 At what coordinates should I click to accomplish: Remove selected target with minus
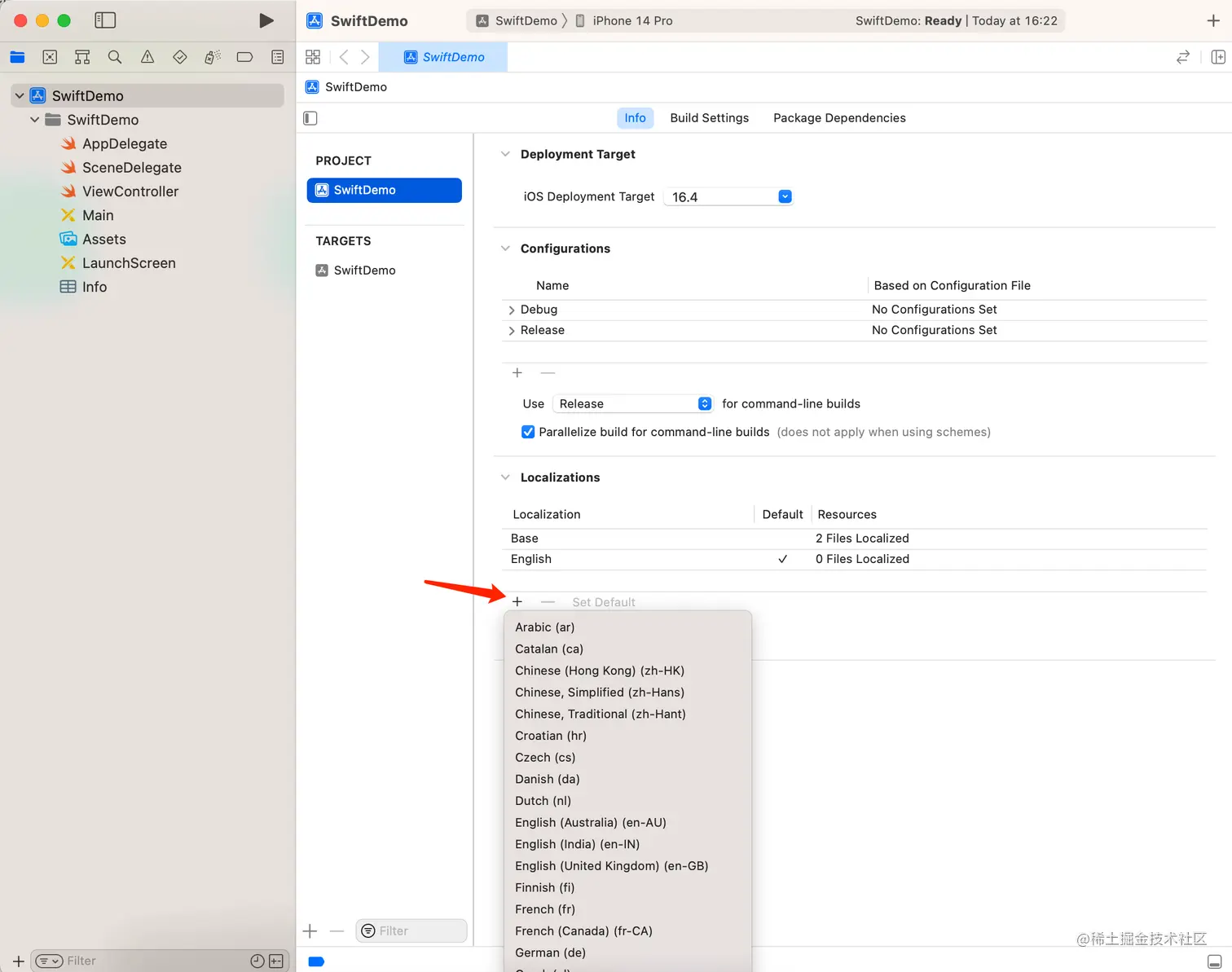pos(337,930)
